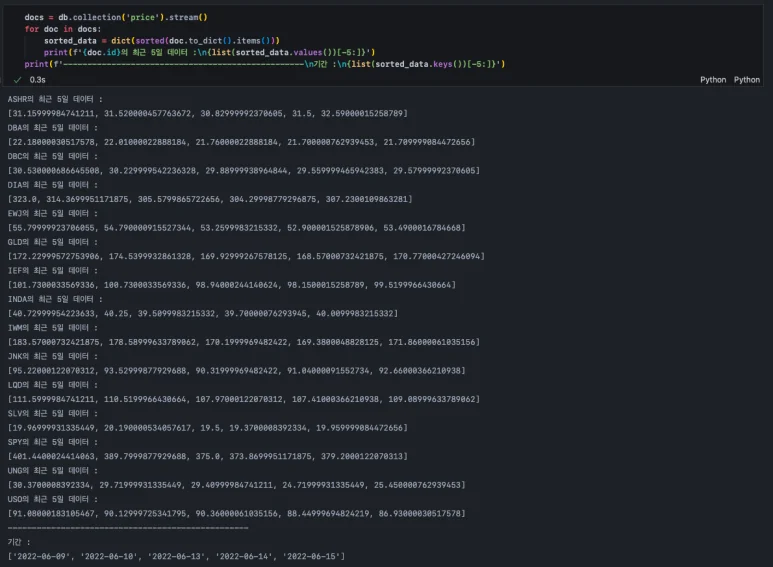Click the final print line with sorted_data.keys()

265,64
